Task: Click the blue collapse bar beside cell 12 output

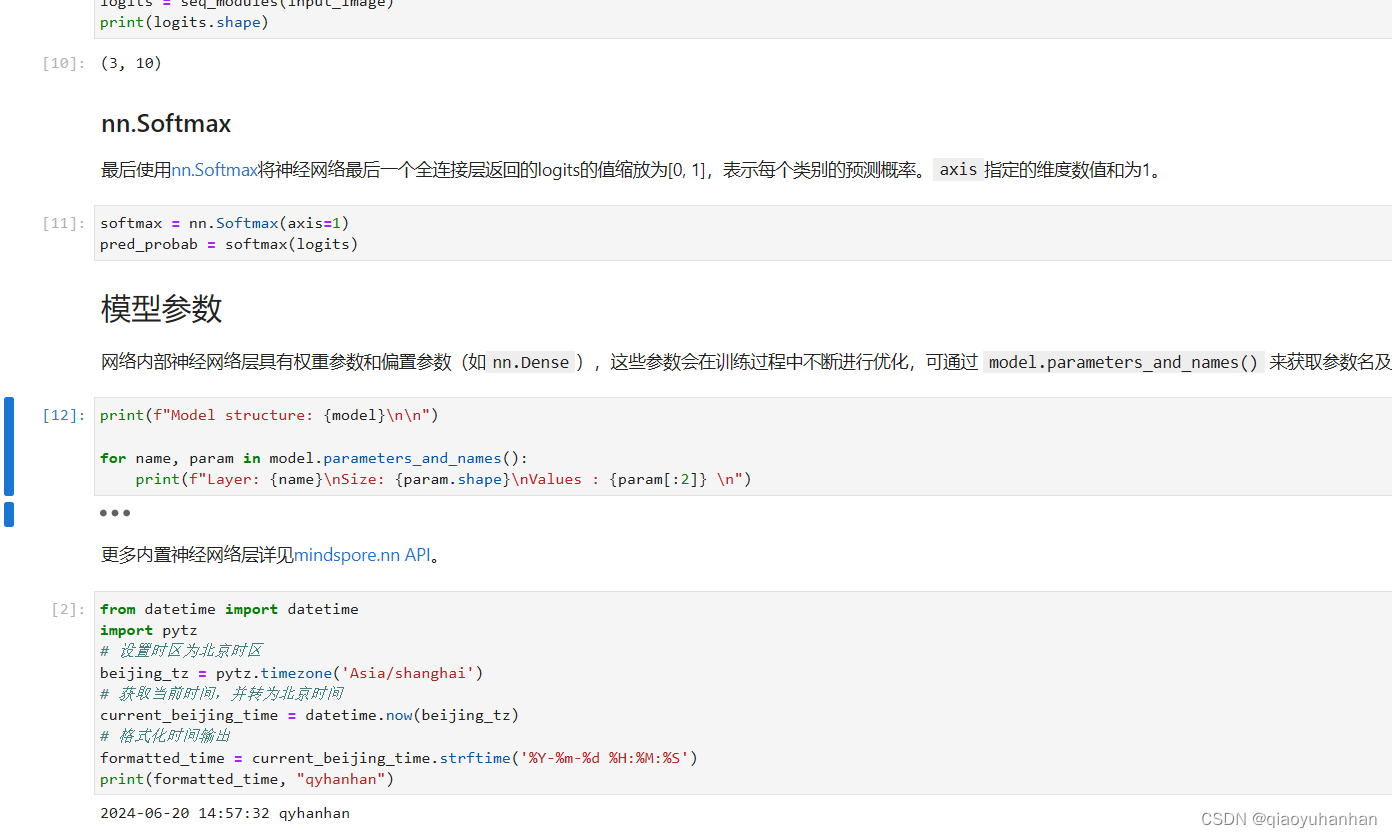Action: point(9,514)
